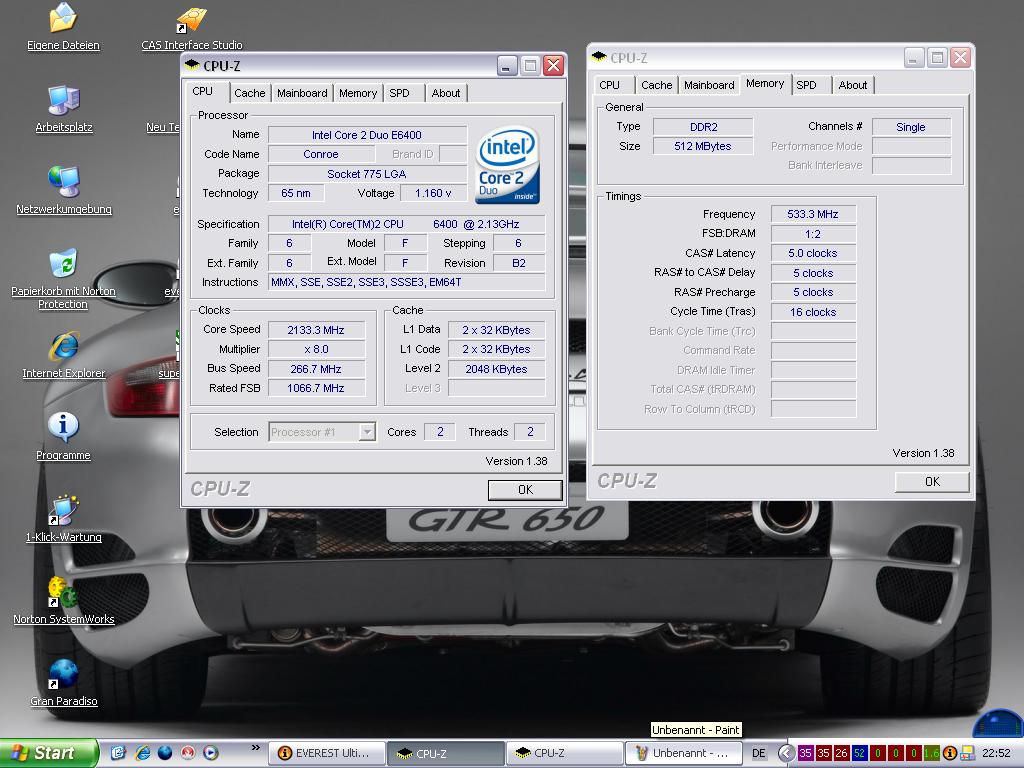The width and height of the screenshot is (1024, 768).
Task: Click the dark globe quick launch icon
Action: point(165,753)
